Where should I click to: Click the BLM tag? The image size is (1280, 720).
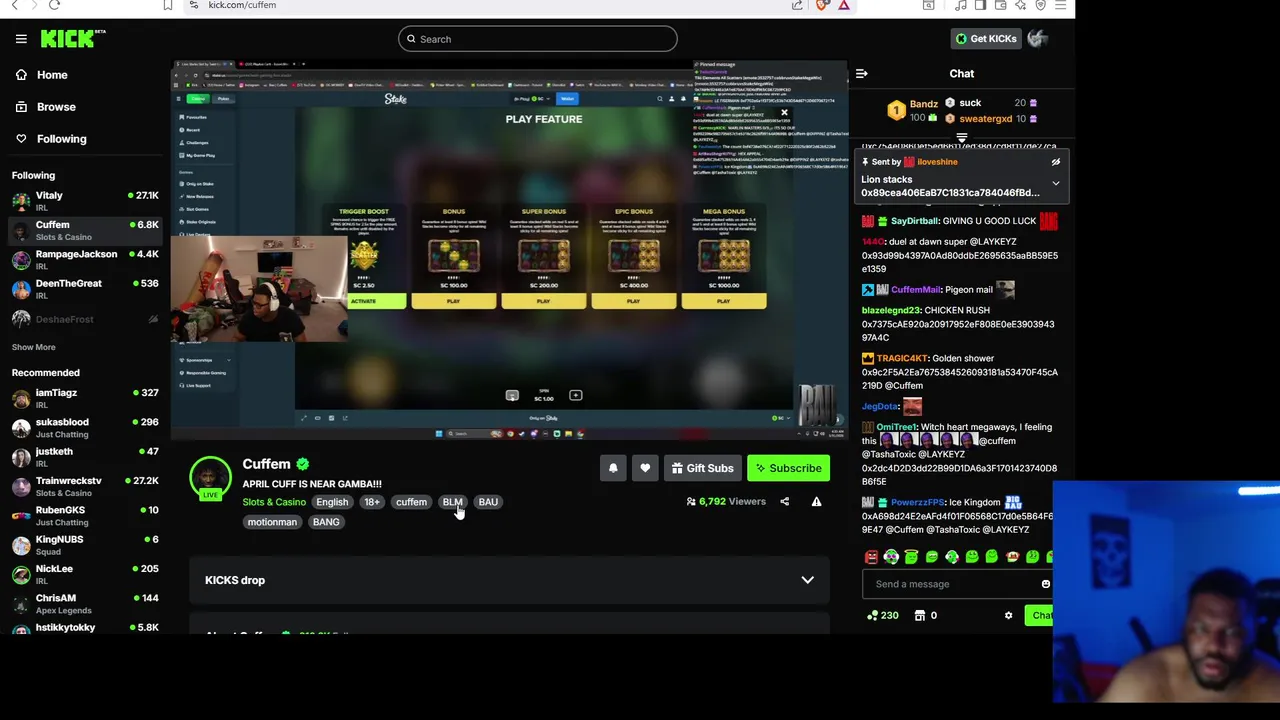[453, 502]
